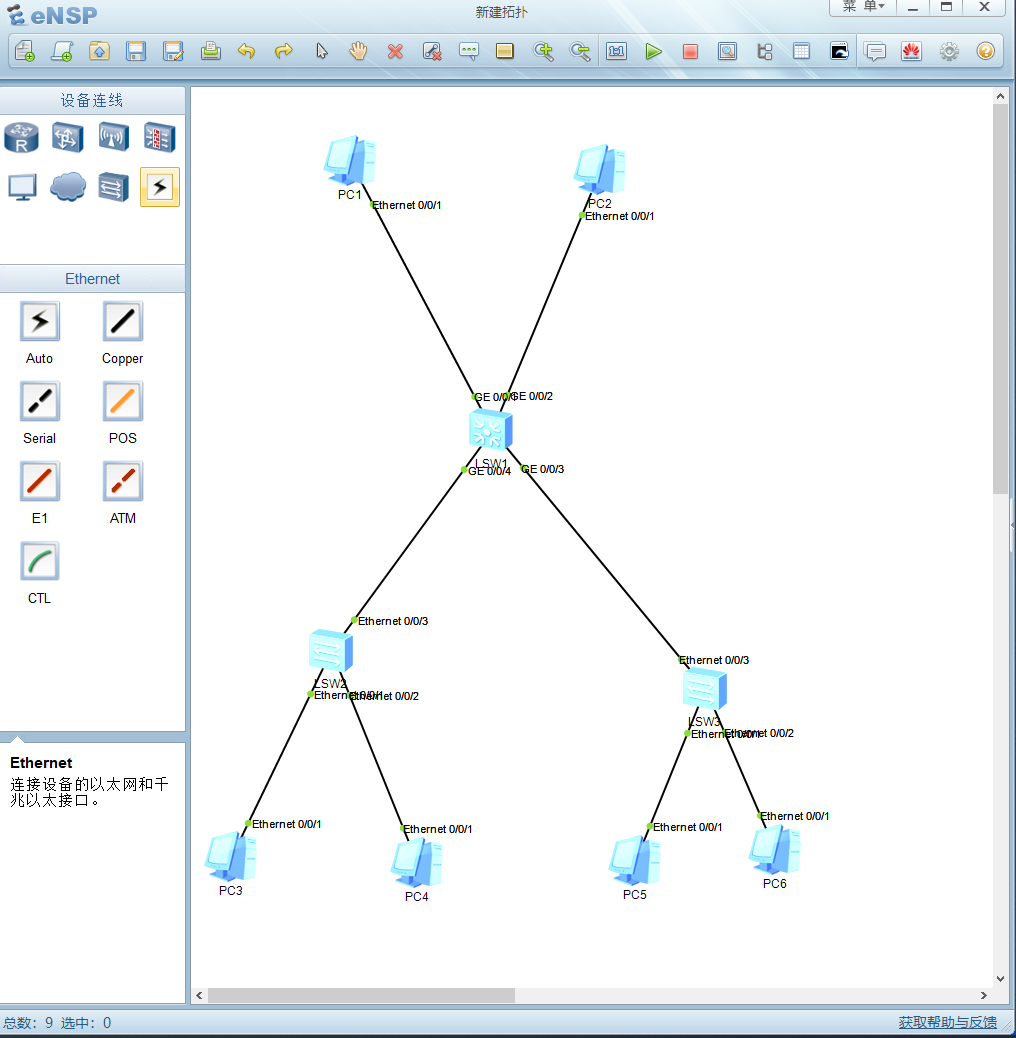Click the vertical scrollbar thumb
The width and height of the screenshot is (1016, 1038).
pos(1000,298)
